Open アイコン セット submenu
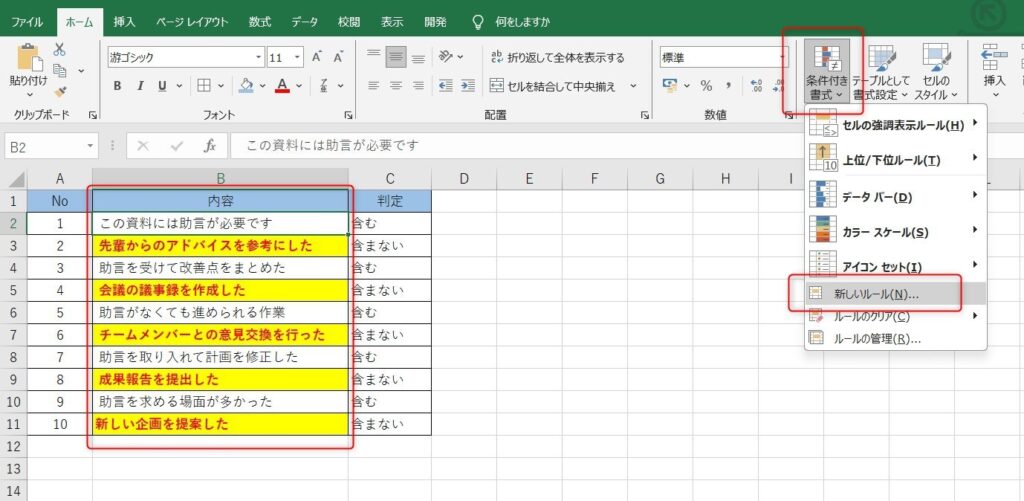This screenshot has height=501, width=1024. pos(895,266)
